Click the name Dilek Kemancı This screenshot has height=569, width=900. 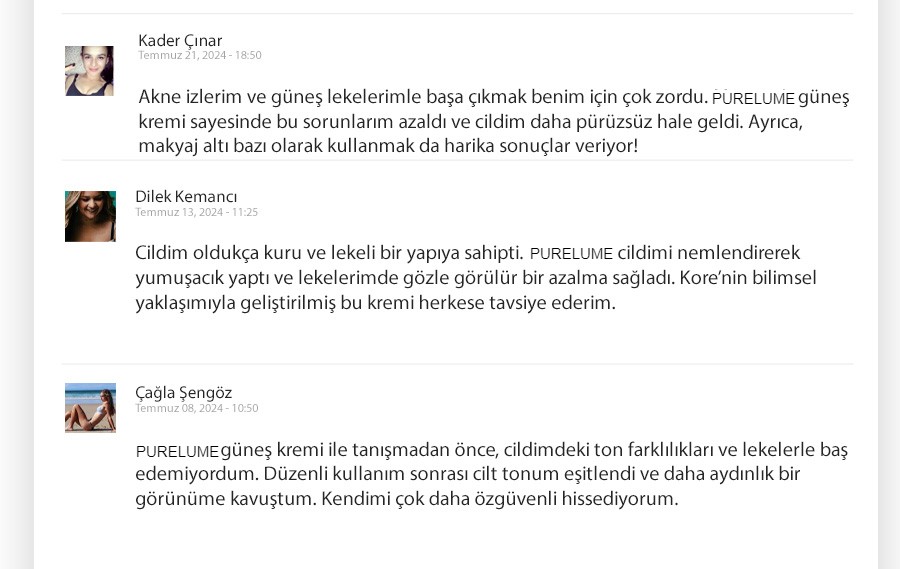[186, 196]
